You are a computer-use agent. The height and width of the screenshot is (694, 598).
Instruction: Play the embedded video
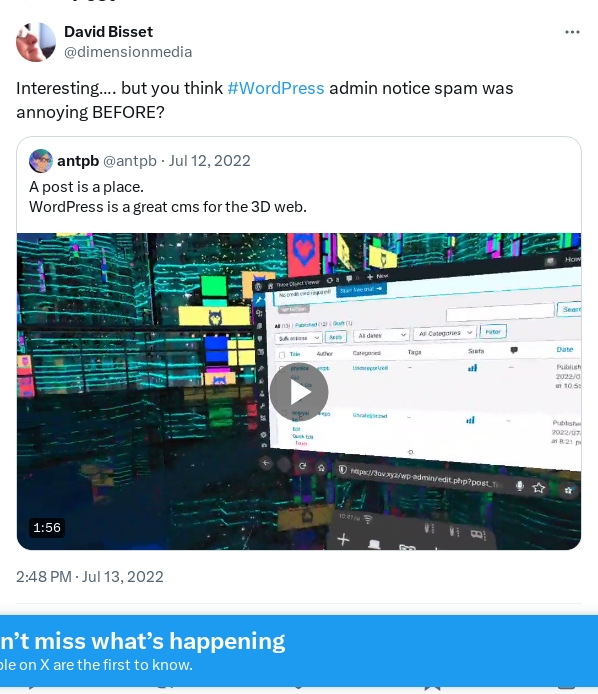(x=299, y=392)
